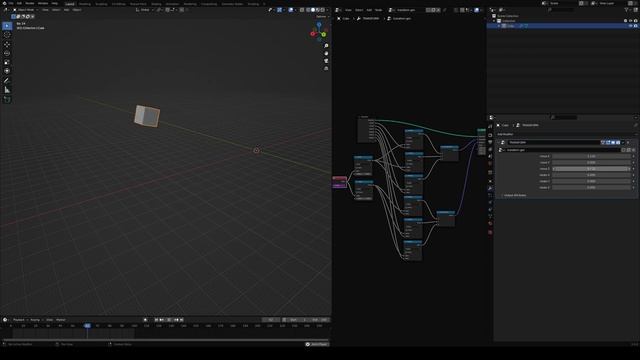Switch to the Modeling workspace tab
The height and width of the screenshot is (360, 640).
tap(85, 4)
